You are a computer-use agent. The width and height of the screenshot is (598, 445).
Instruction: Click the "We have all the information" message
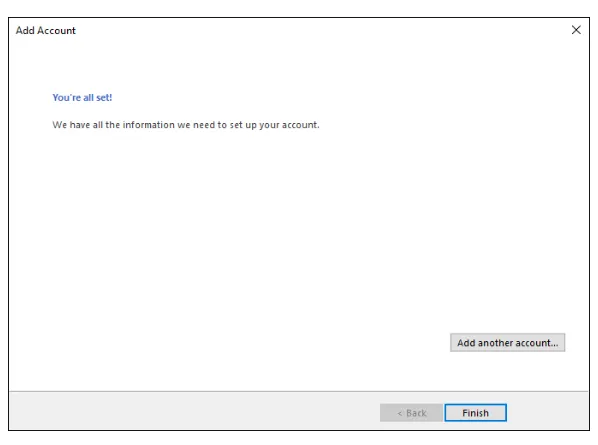(186, 125)
